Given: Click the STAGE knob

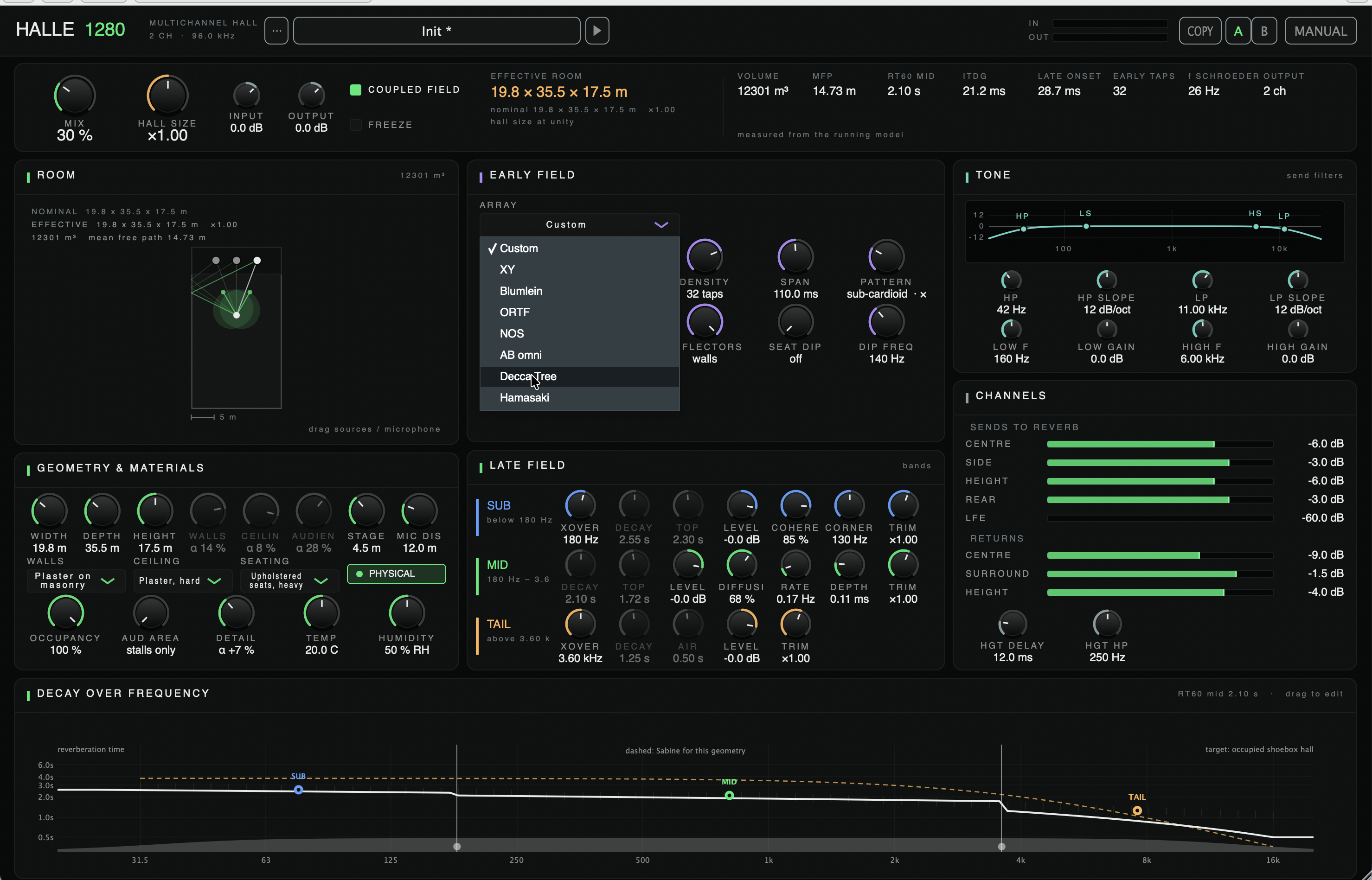Looking at the screenshot, I should pyautogui.click(x=366, y=510).
